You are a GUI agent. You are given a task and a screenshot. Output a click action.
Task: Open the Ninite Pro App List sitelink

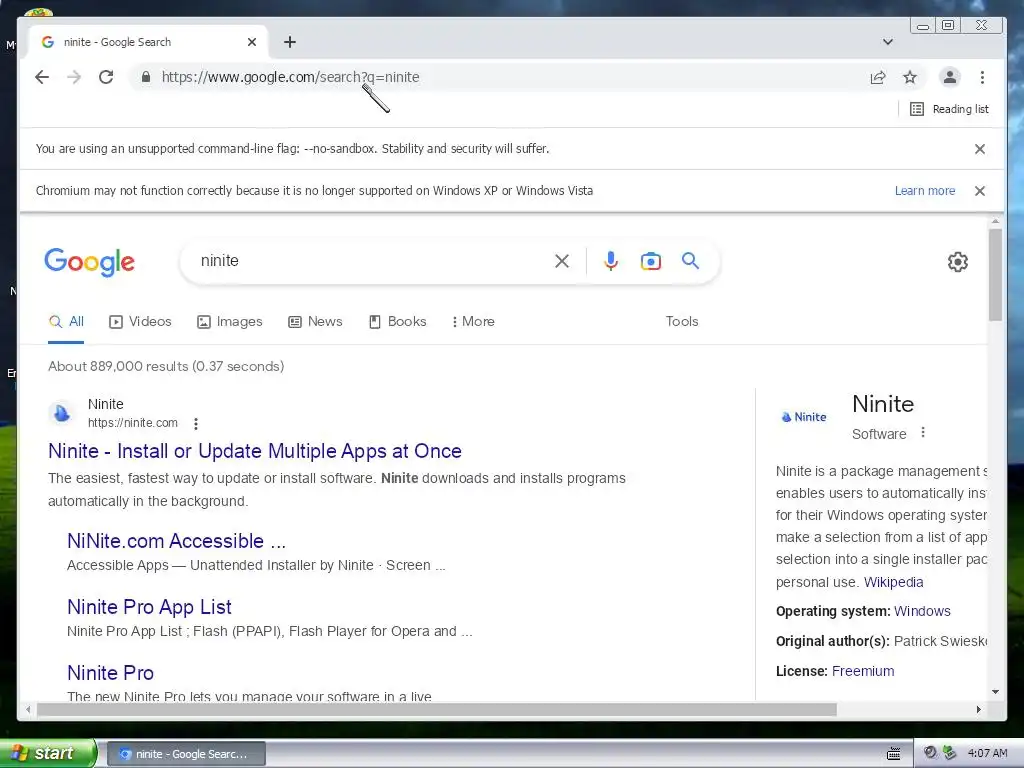click(149, 607)
